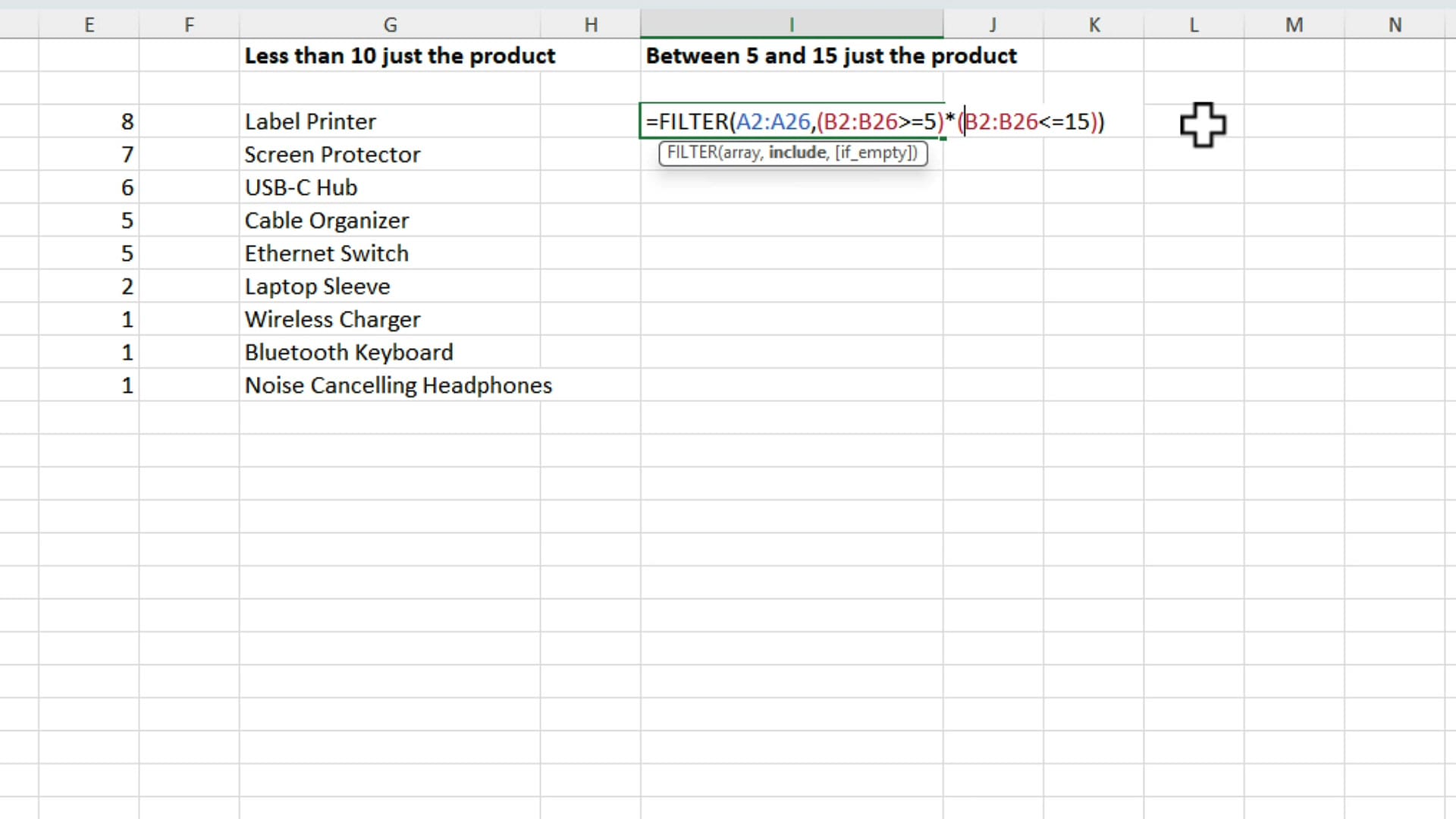The height and width of the screenshot is (819, 1456).
Task: Select column K header
Action: pyautogui.click(x=1094, y=24)
